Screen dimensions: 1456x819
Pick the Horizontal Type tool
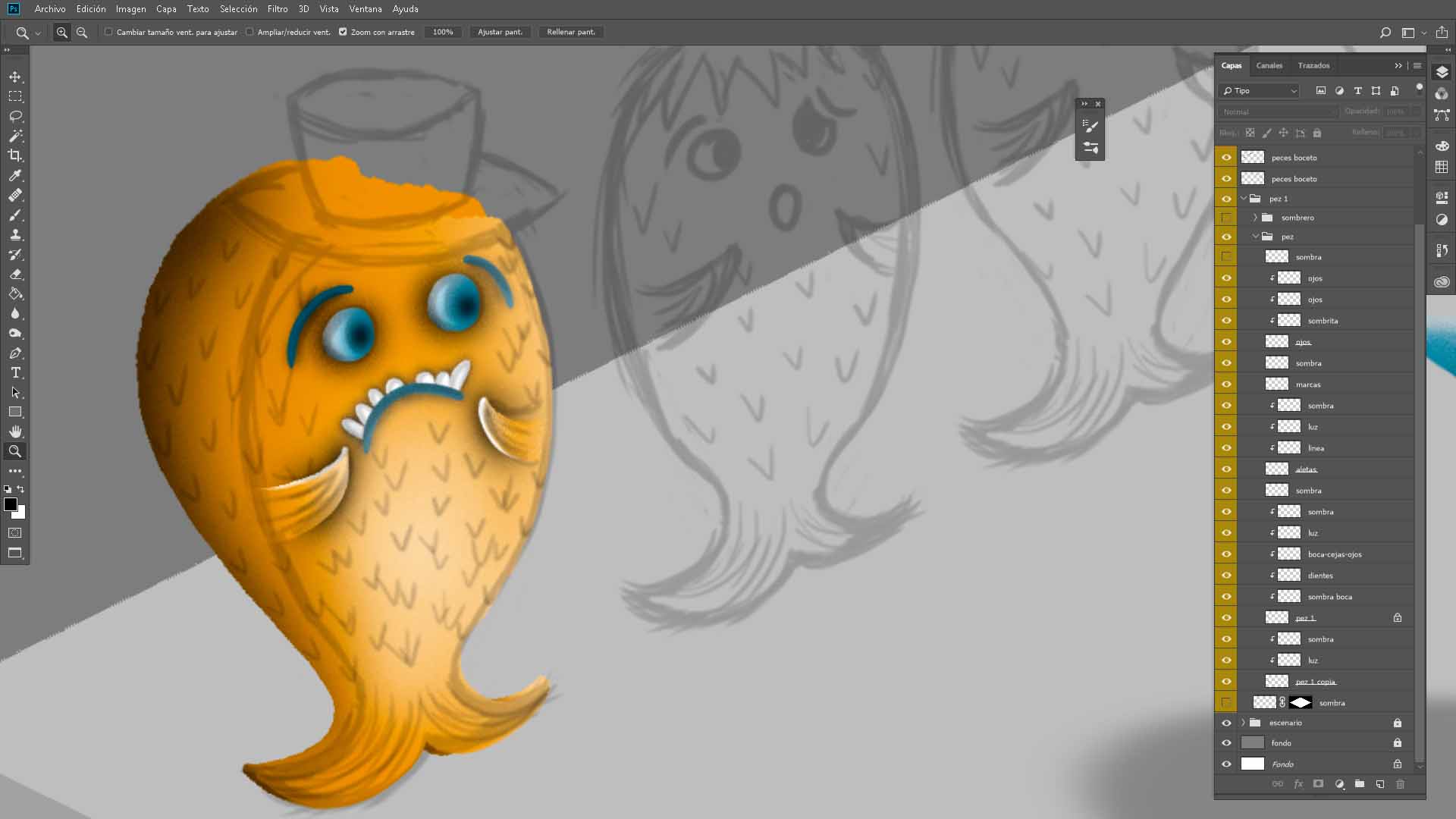point(15,372)
